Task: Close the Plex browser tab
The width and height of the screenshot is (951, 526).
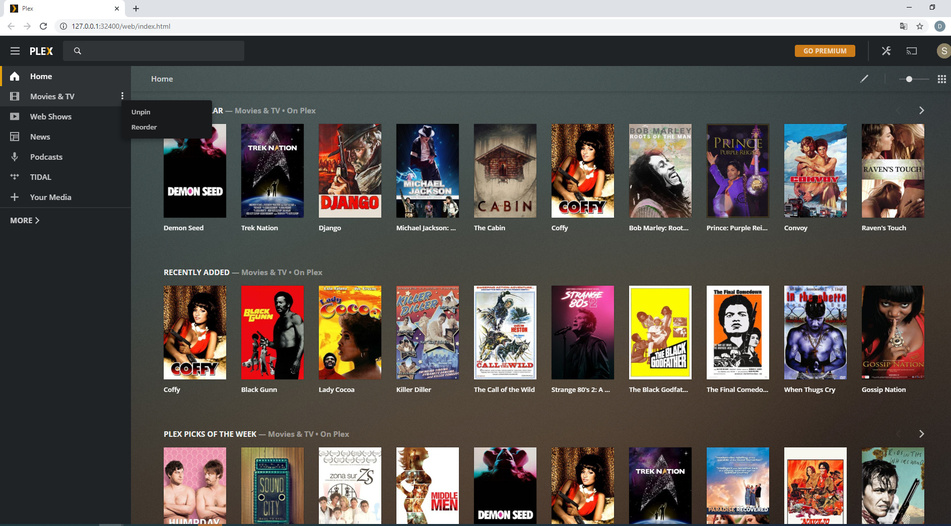Action: click(117, 8)
